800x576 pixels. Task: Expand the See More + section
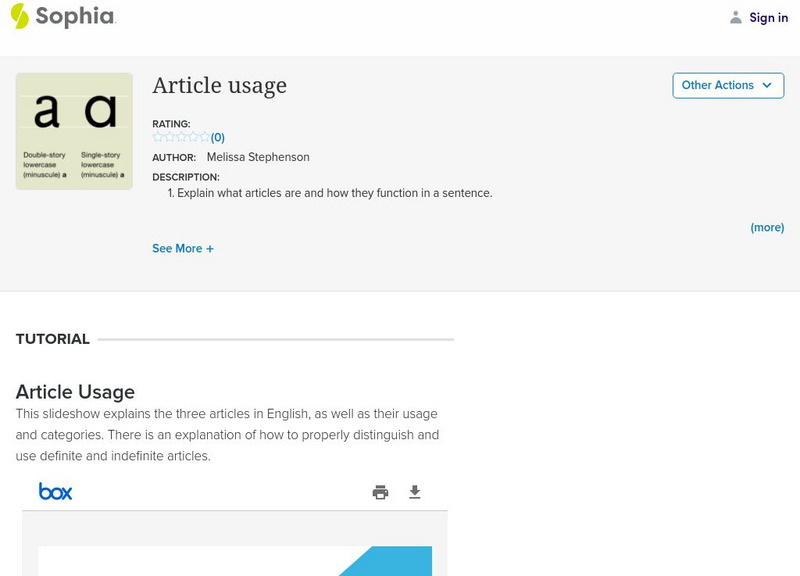point(183,248)
